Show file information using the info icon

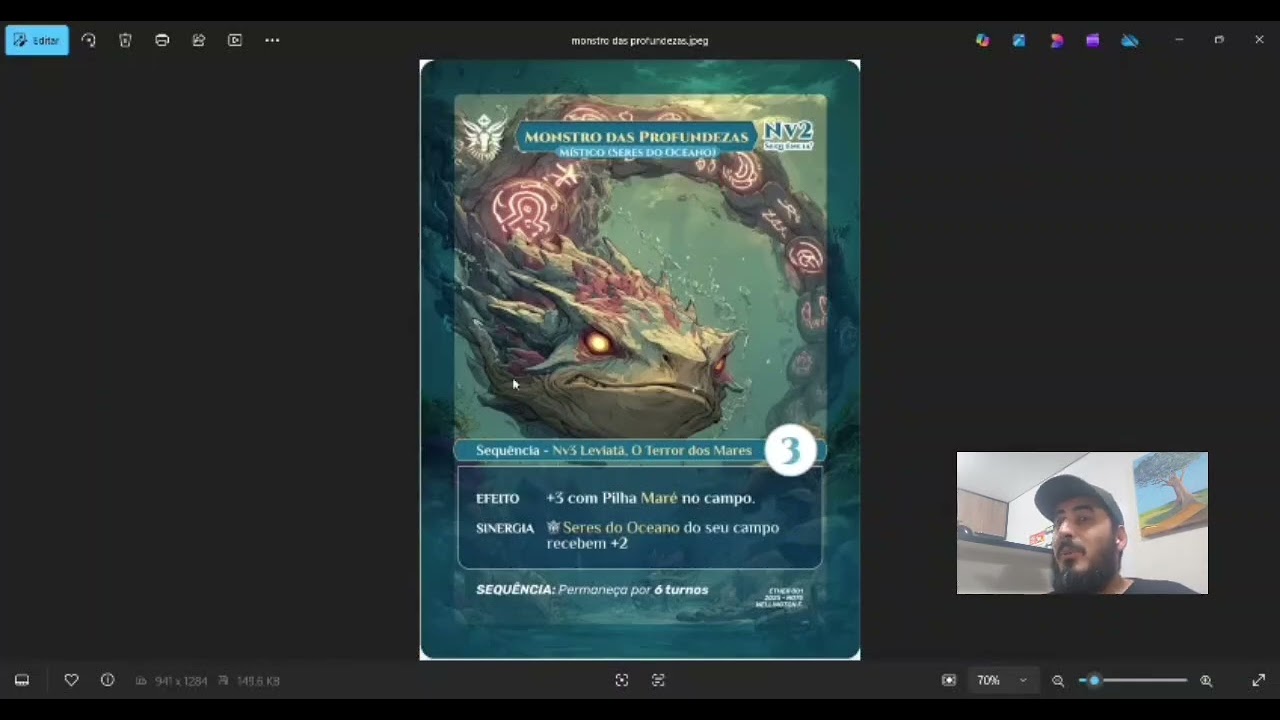107,680
